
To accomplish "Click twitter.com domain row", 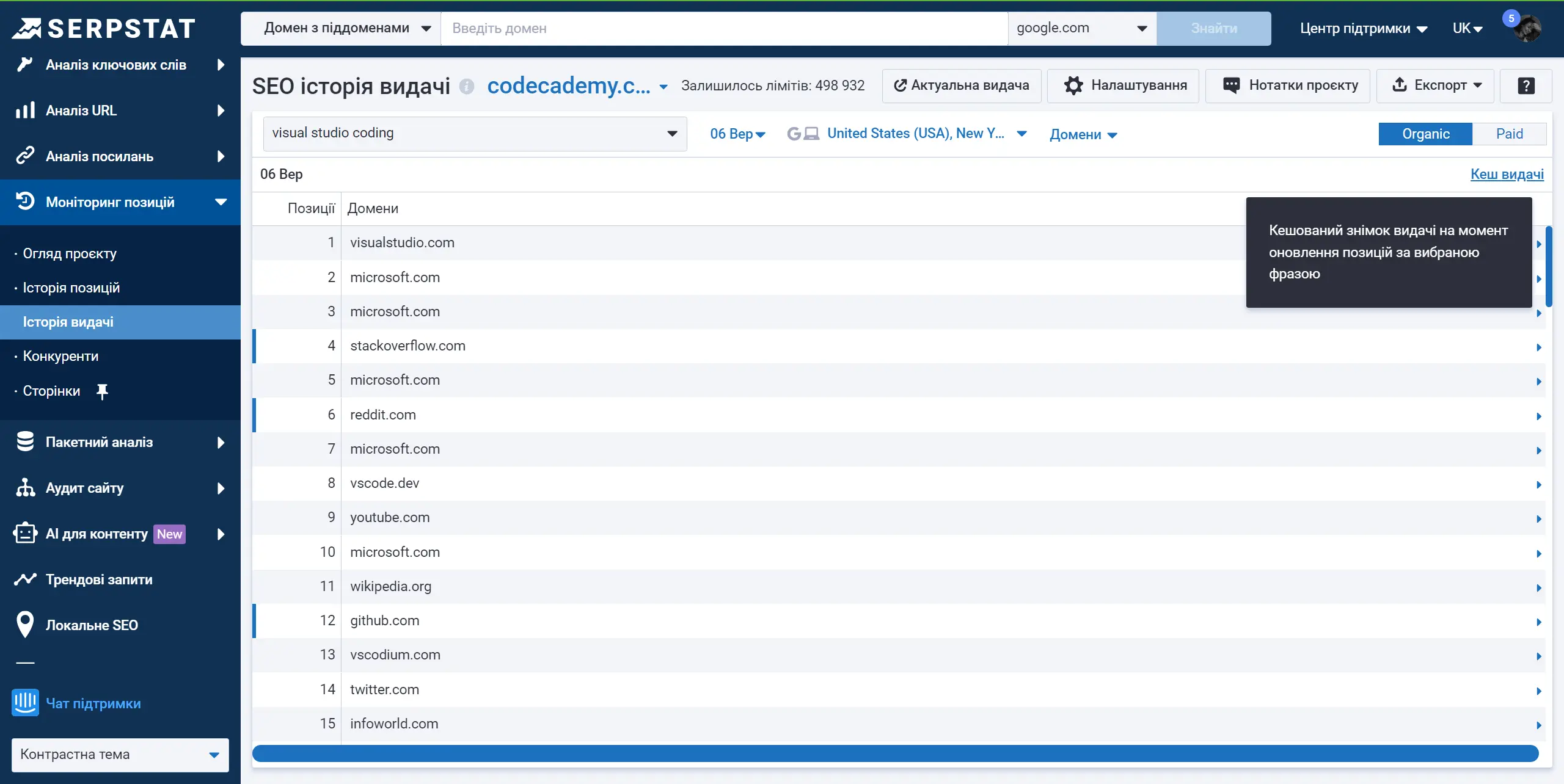I will coord(899,690).
